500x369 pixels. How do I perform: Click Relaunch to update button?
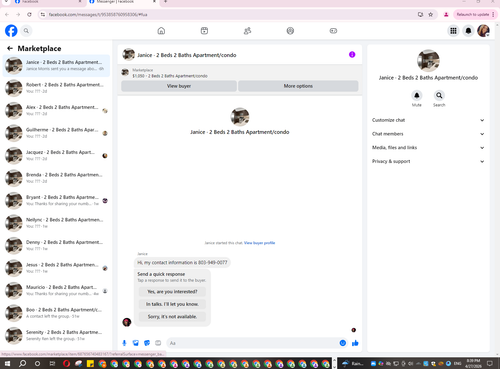pos(475,14)
